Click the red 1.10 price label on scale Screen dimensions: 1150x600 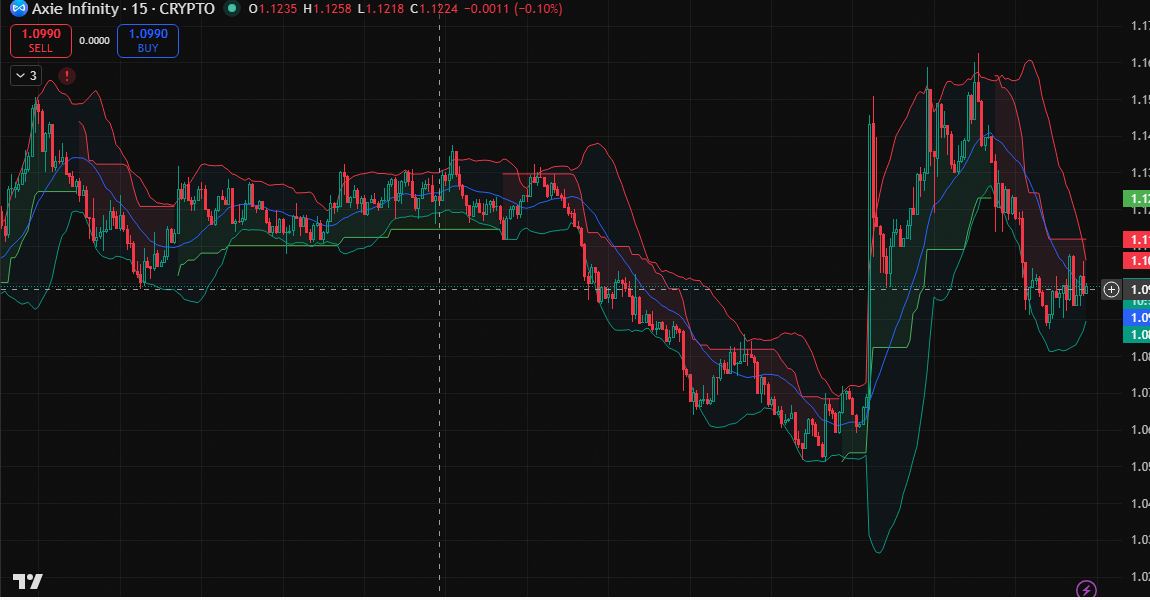pos(1137,260)
